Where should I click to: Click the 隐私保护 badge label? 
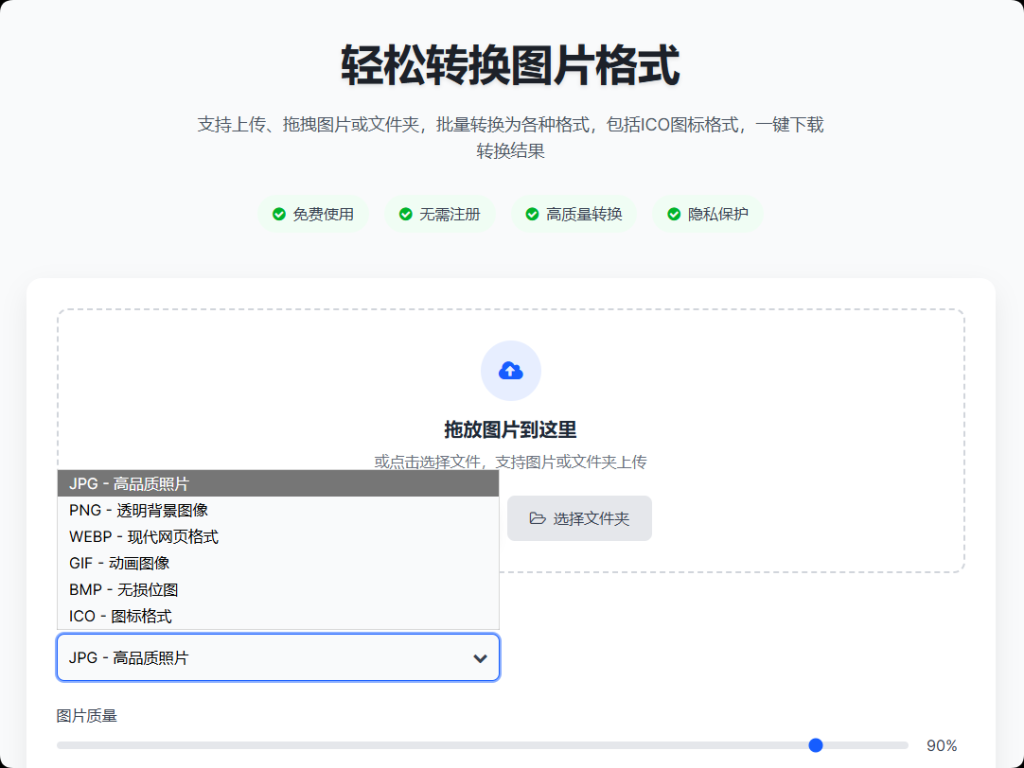pos(718,214)
